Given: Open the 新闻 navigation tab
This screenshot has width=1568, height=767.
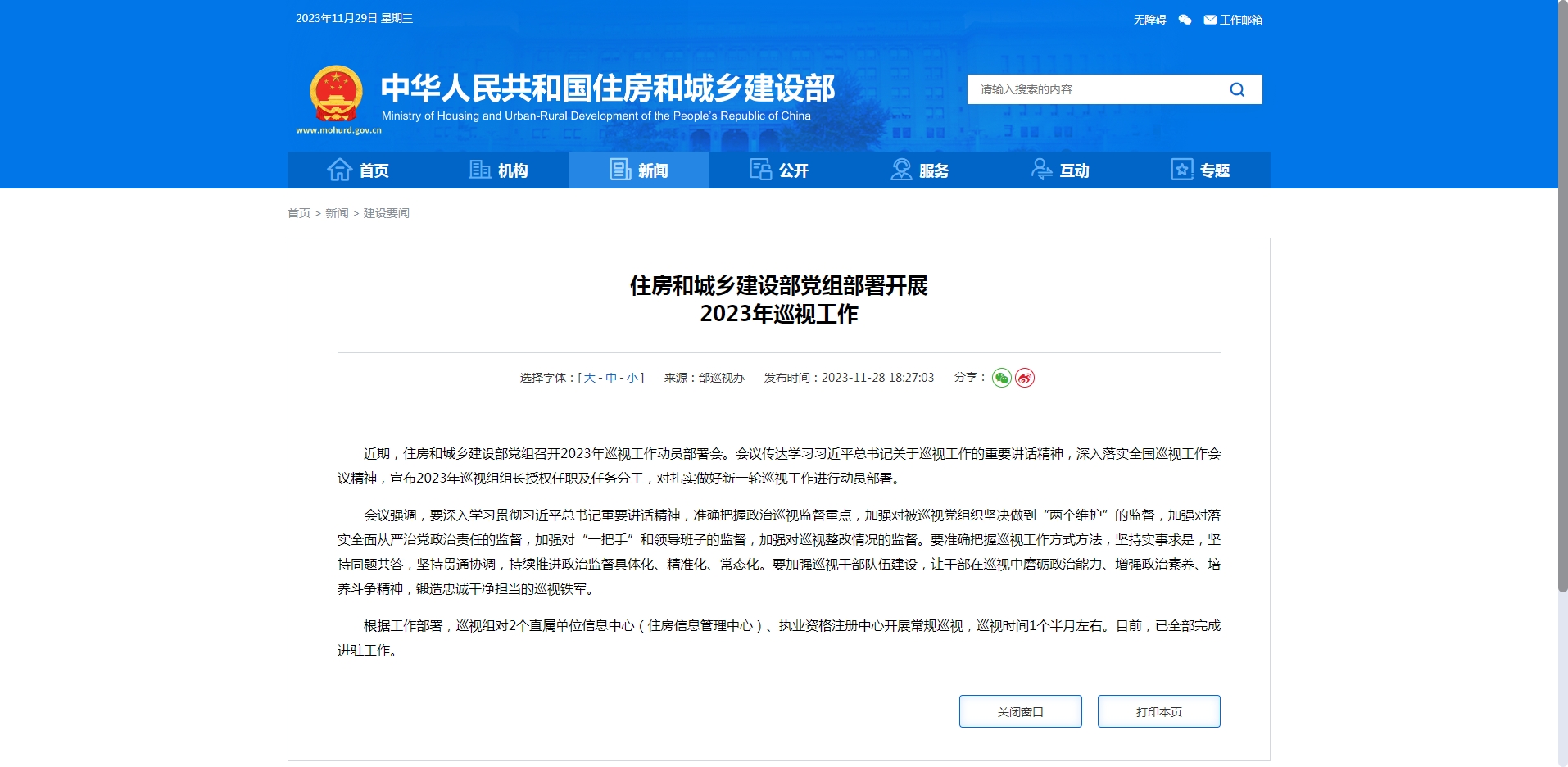Looking at the screenshot, I should (x=639, y=170).
